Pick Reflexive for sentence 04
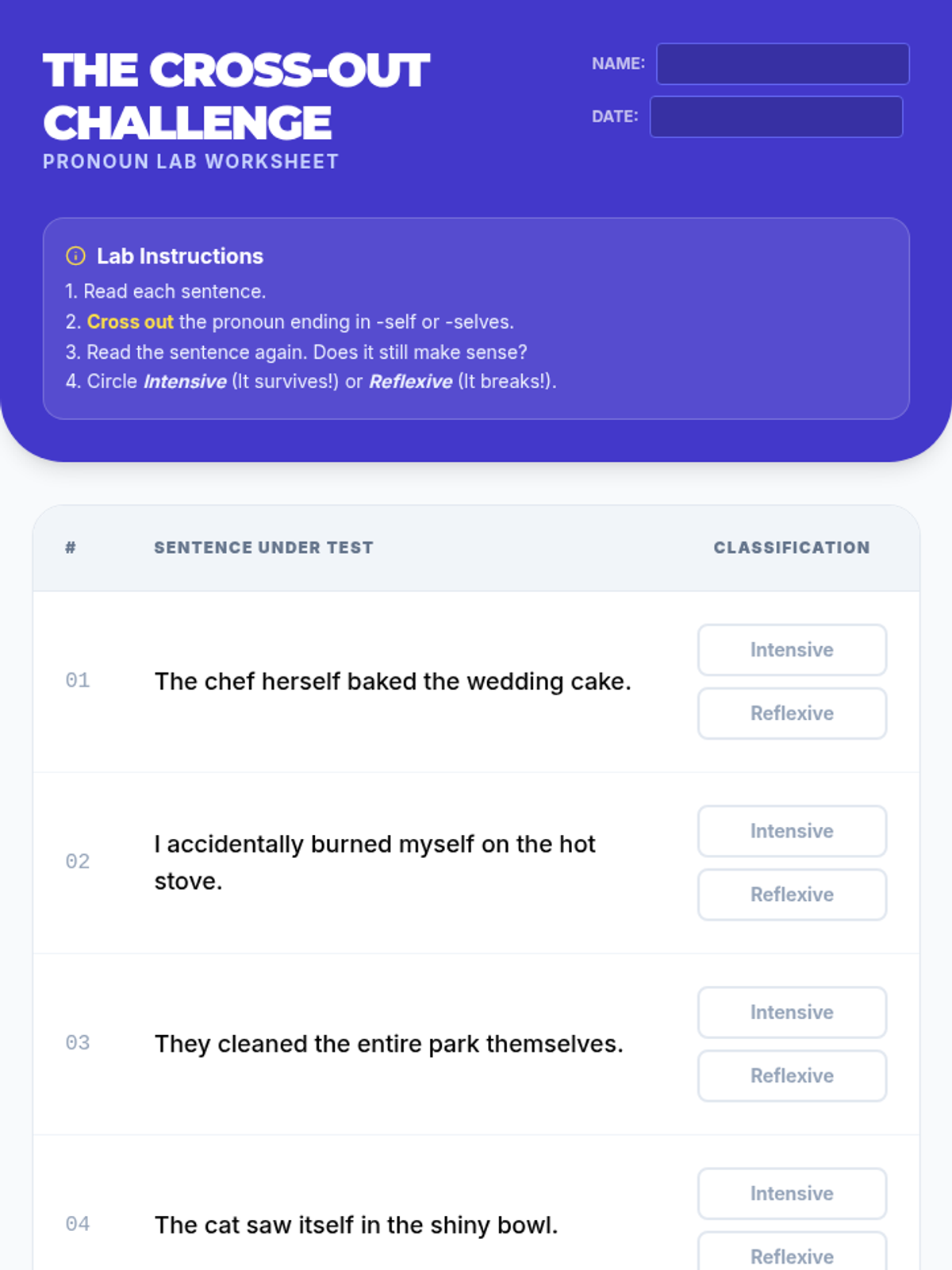 coord(792,1254)
